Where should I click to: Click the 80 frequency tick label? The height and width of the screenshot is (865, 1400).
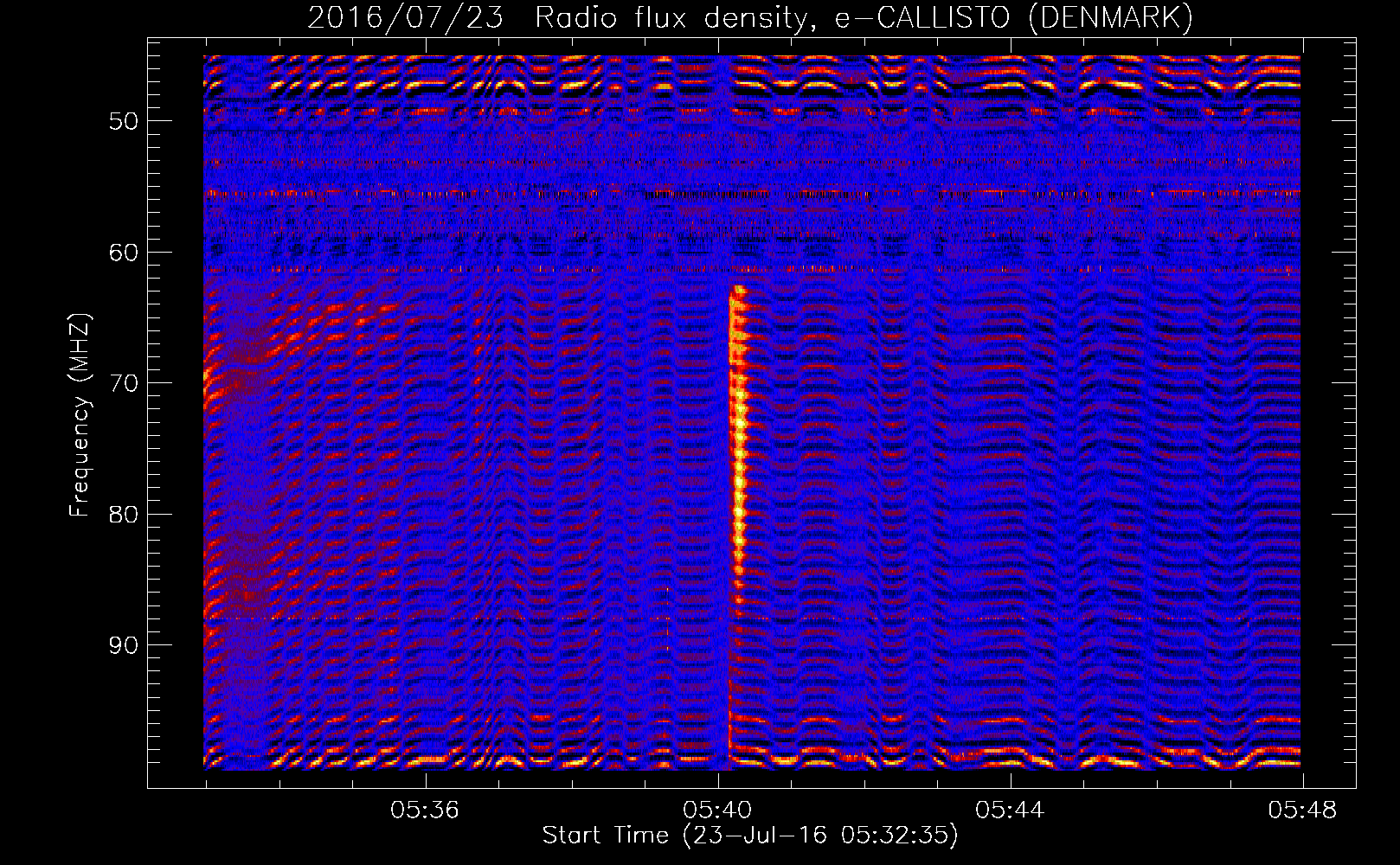tap(124, 515)
